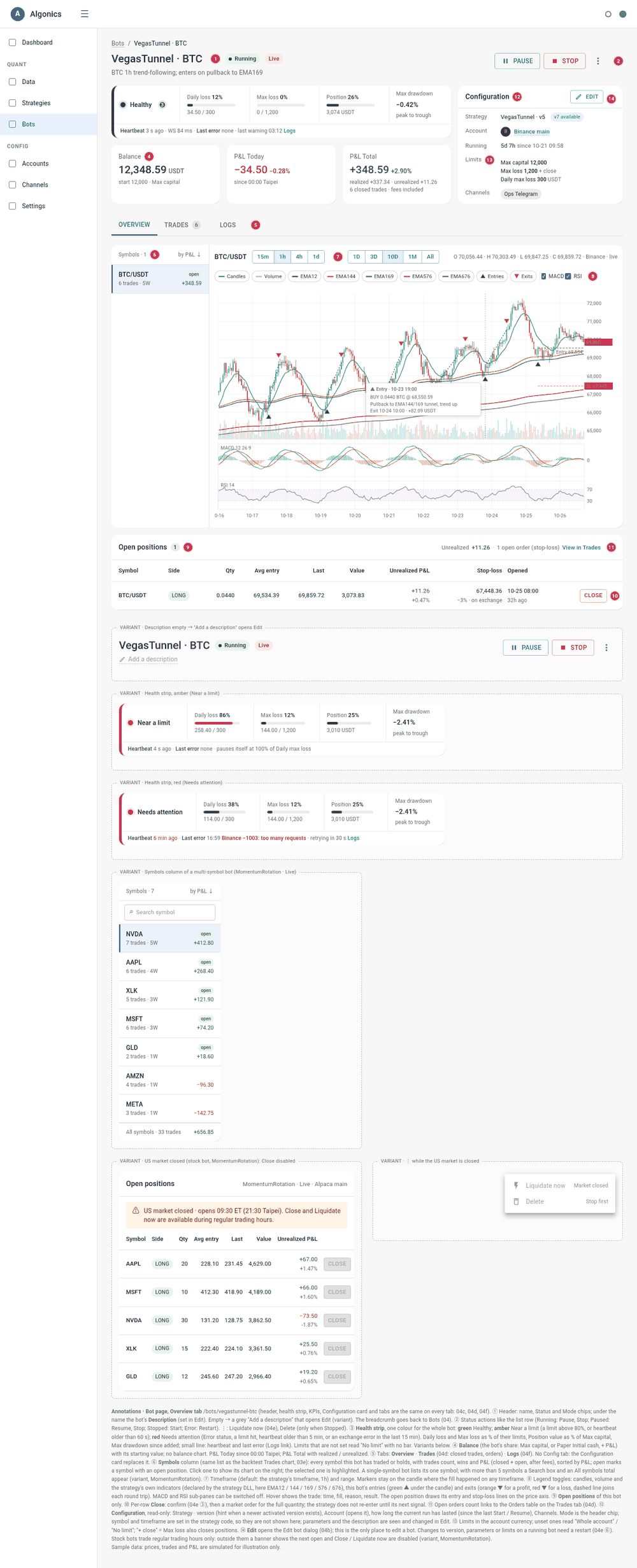Click the 'v7 available' version chip
Screen dimensions: 637x1568
pos(568,117)
